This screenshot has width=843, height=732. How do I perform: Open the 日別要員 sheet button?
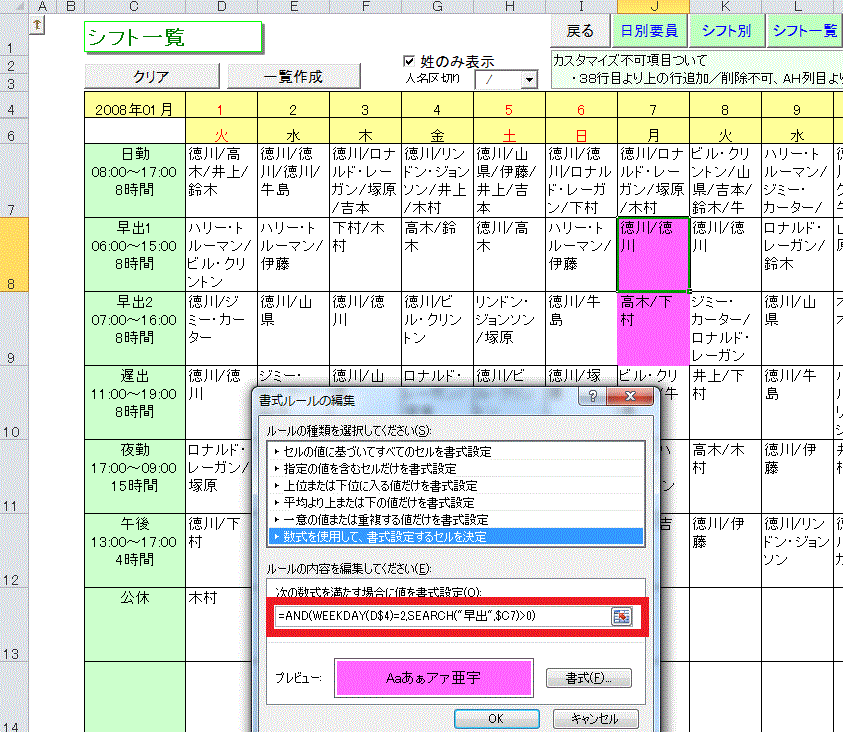[x=647, y=30]
